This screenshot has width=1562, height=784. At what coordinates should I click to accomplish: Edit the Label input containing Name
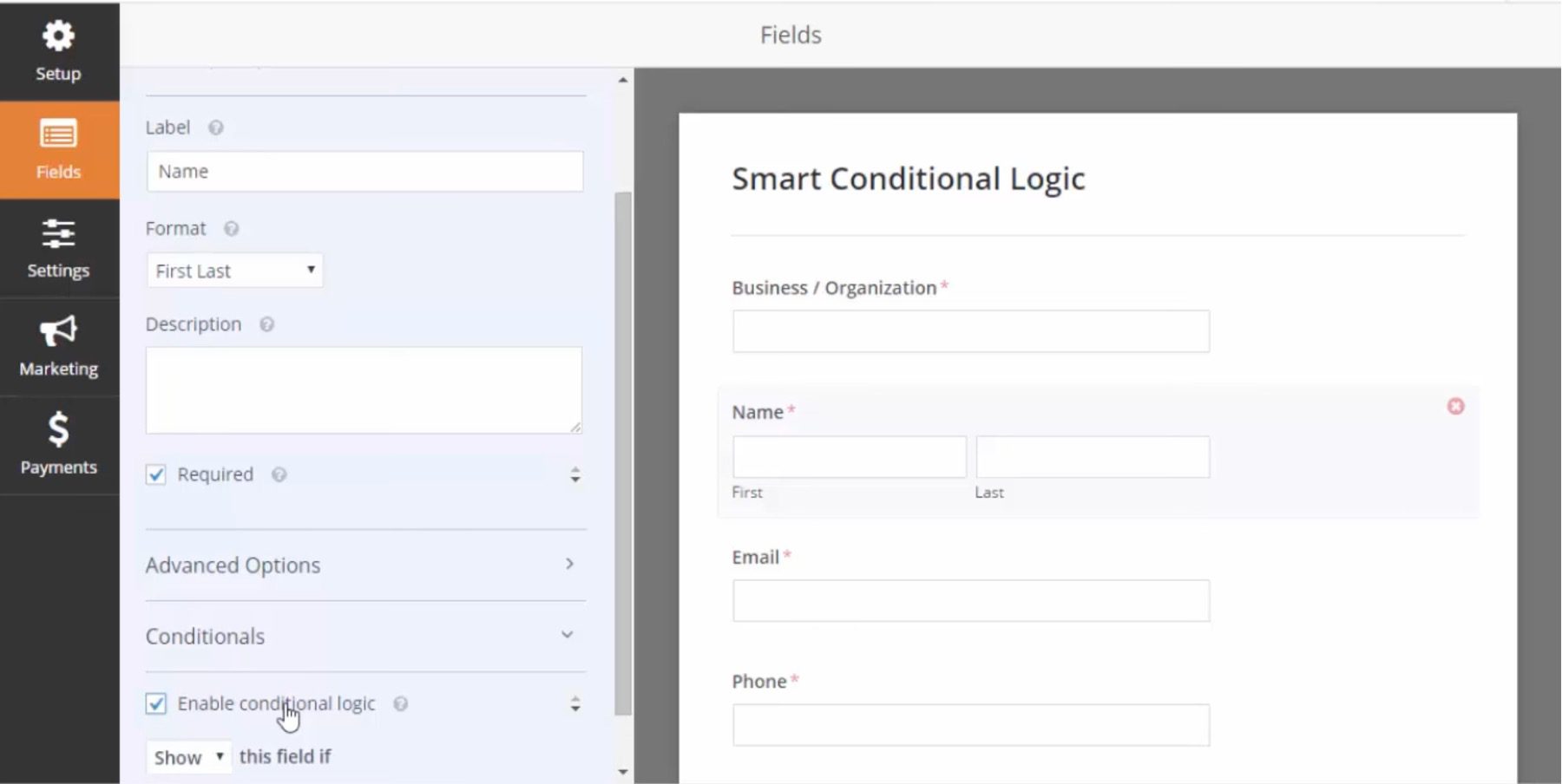(x=364, y=171)
